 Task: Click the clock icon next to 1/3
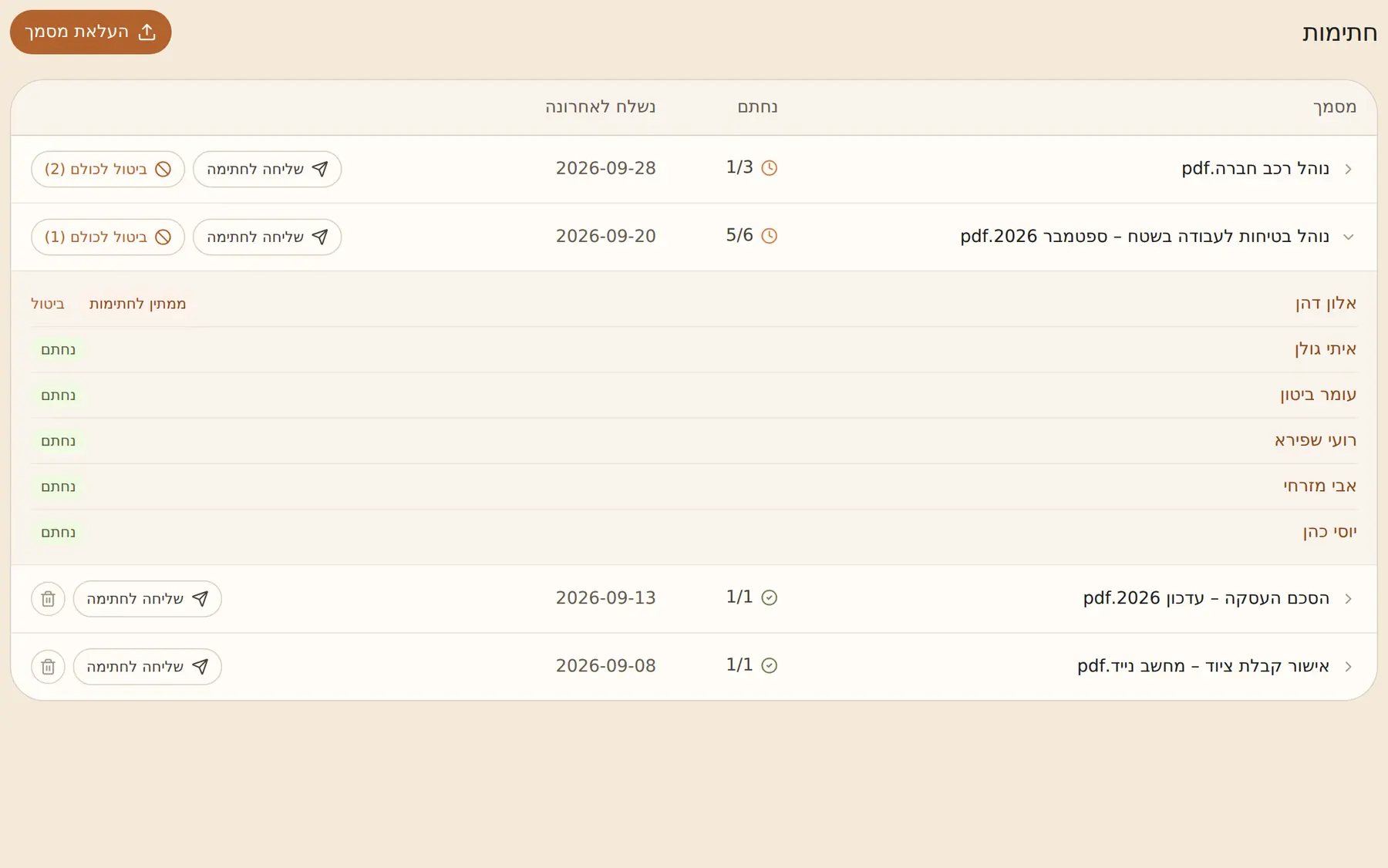(x=769, y=168)
